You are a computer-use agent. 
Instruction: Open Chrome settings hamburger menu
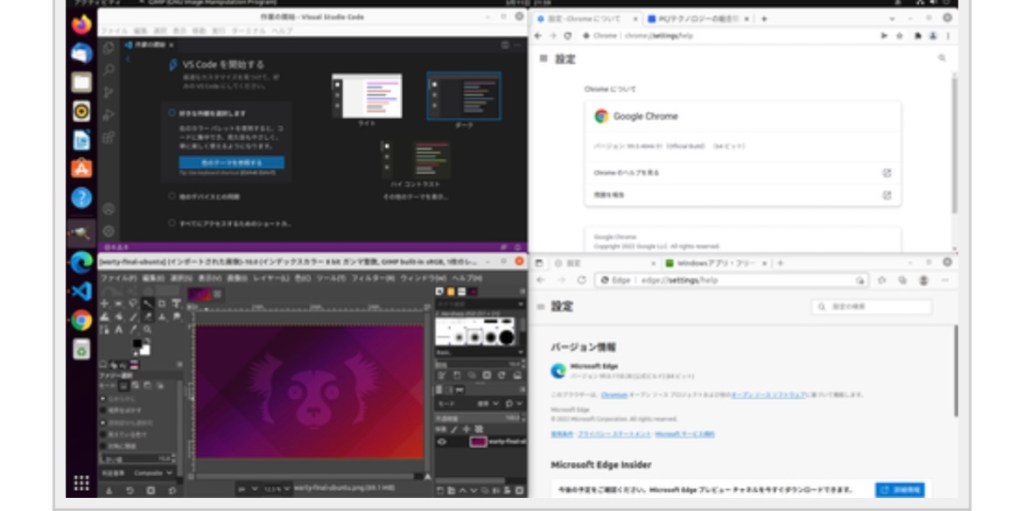click(543, 60)
